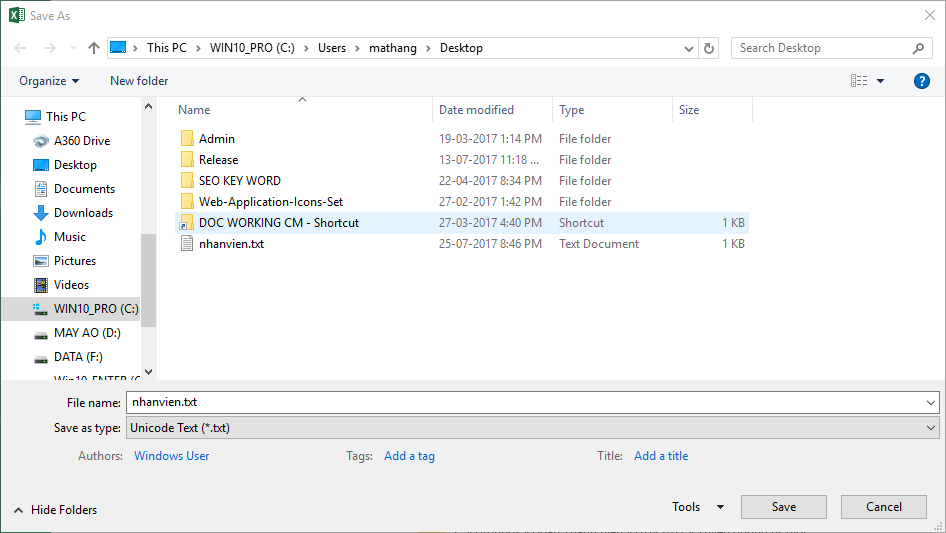Screen dimensions: 946x533
Task: Select This PC in navigation pane
Action: (x=66, y=116)
